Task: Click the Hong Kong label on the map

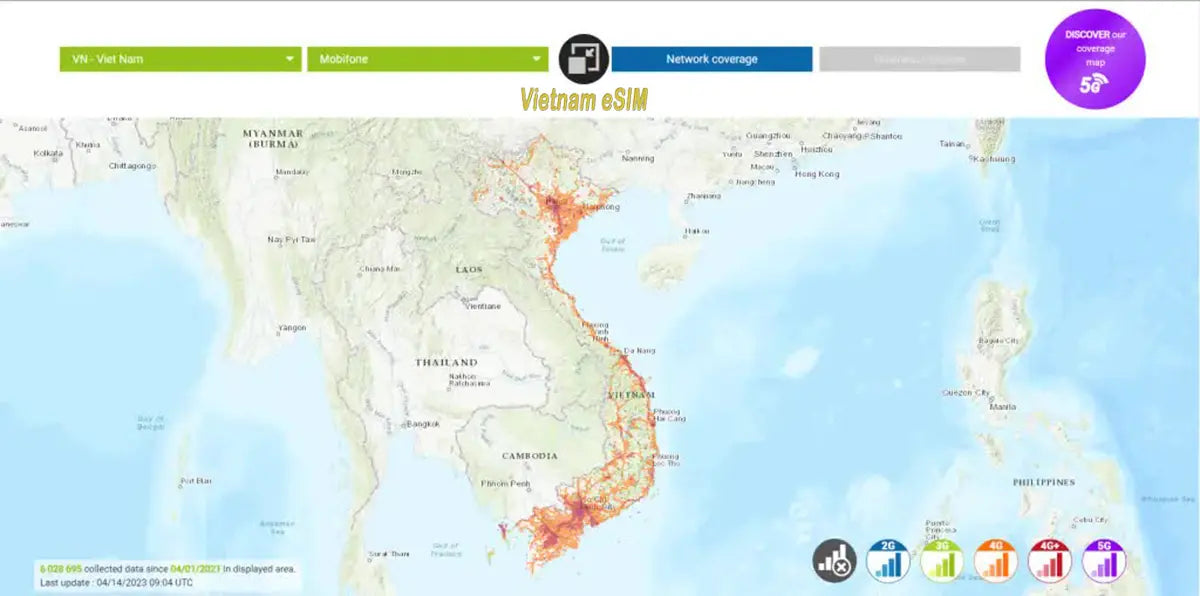Action: (816, 174)
